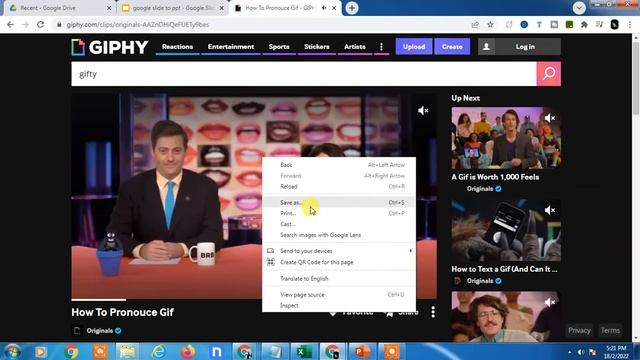640x360 pixels.
Task: Click the Privacy link
Action: point(579,330)
